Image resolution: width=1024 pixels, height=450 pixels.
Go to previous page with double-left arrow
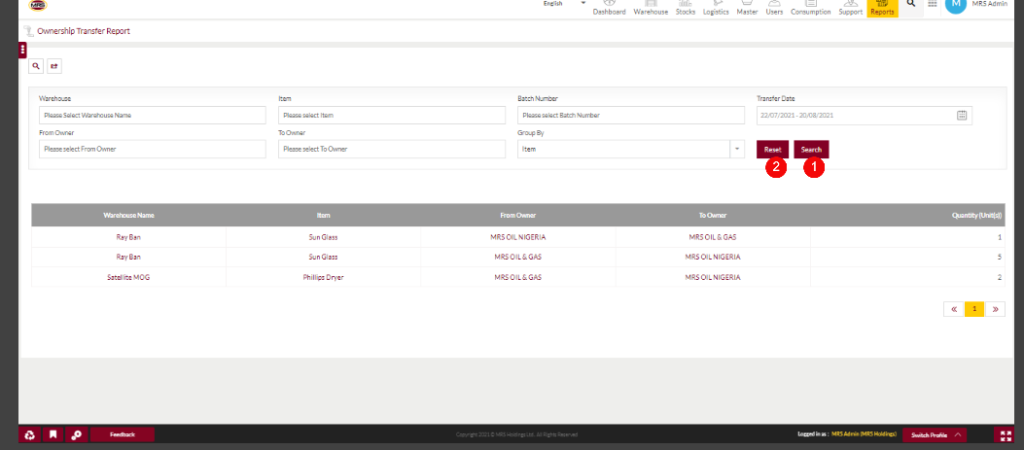(x=954, y=310)
